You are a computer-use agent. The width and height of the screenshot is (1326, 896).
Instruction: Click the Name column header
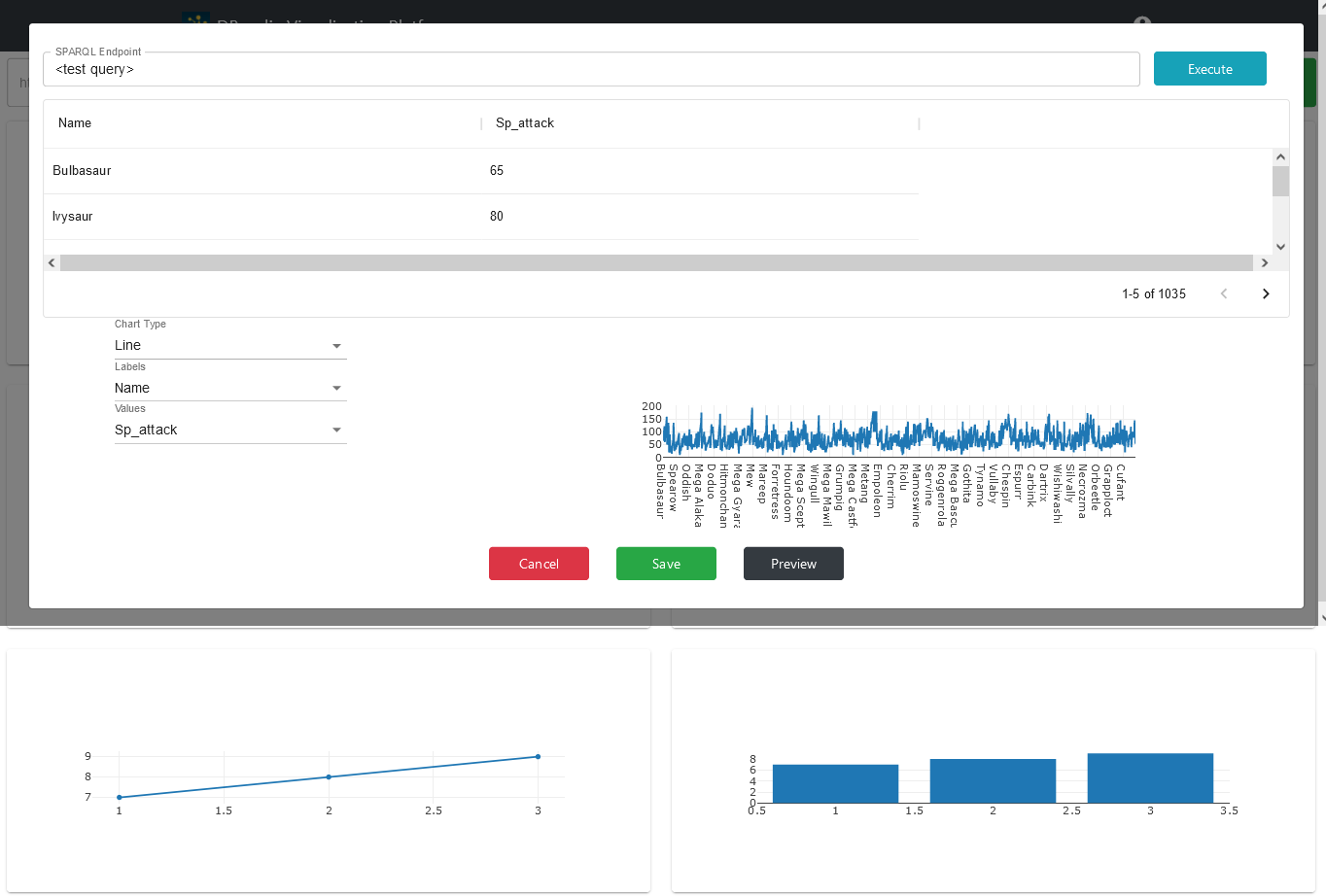pos(262,123)
